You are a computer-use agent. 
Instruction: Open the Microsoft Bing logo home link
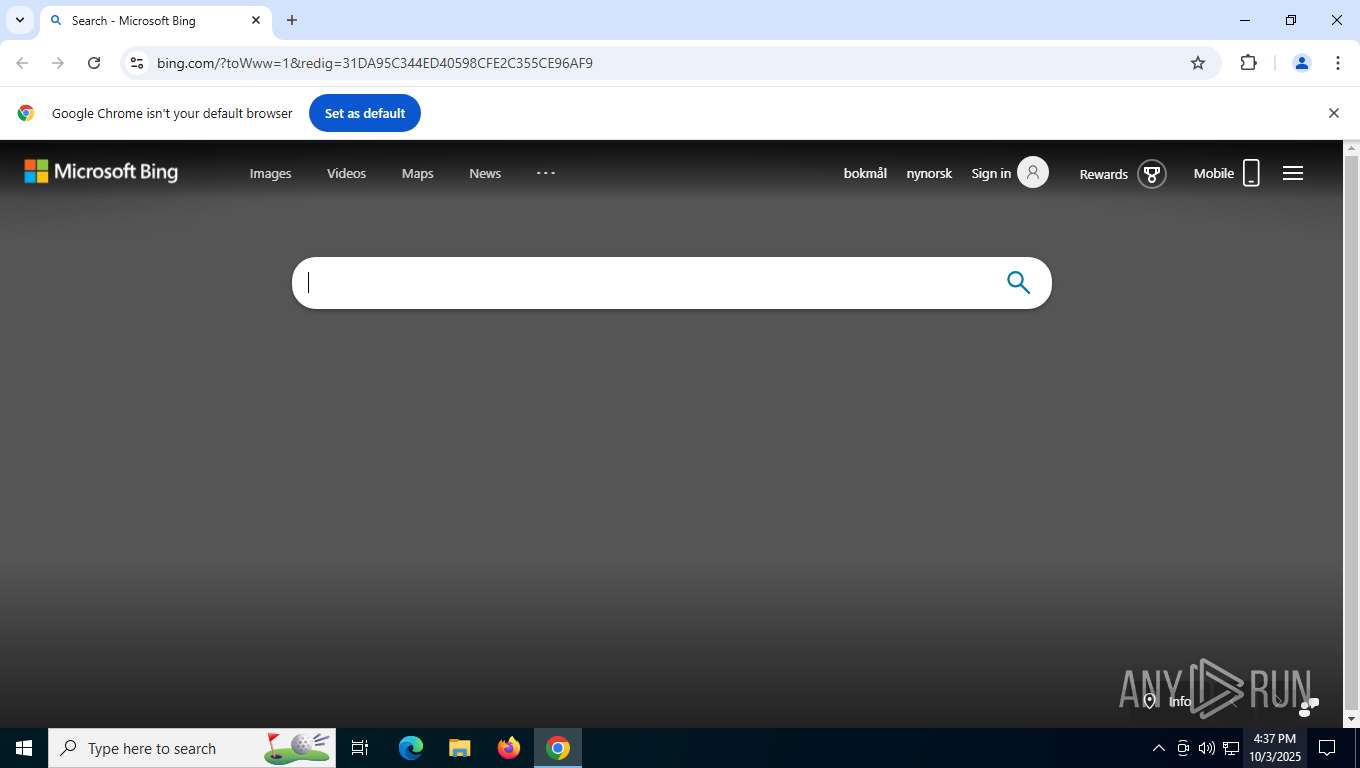(x=101, y=172)
